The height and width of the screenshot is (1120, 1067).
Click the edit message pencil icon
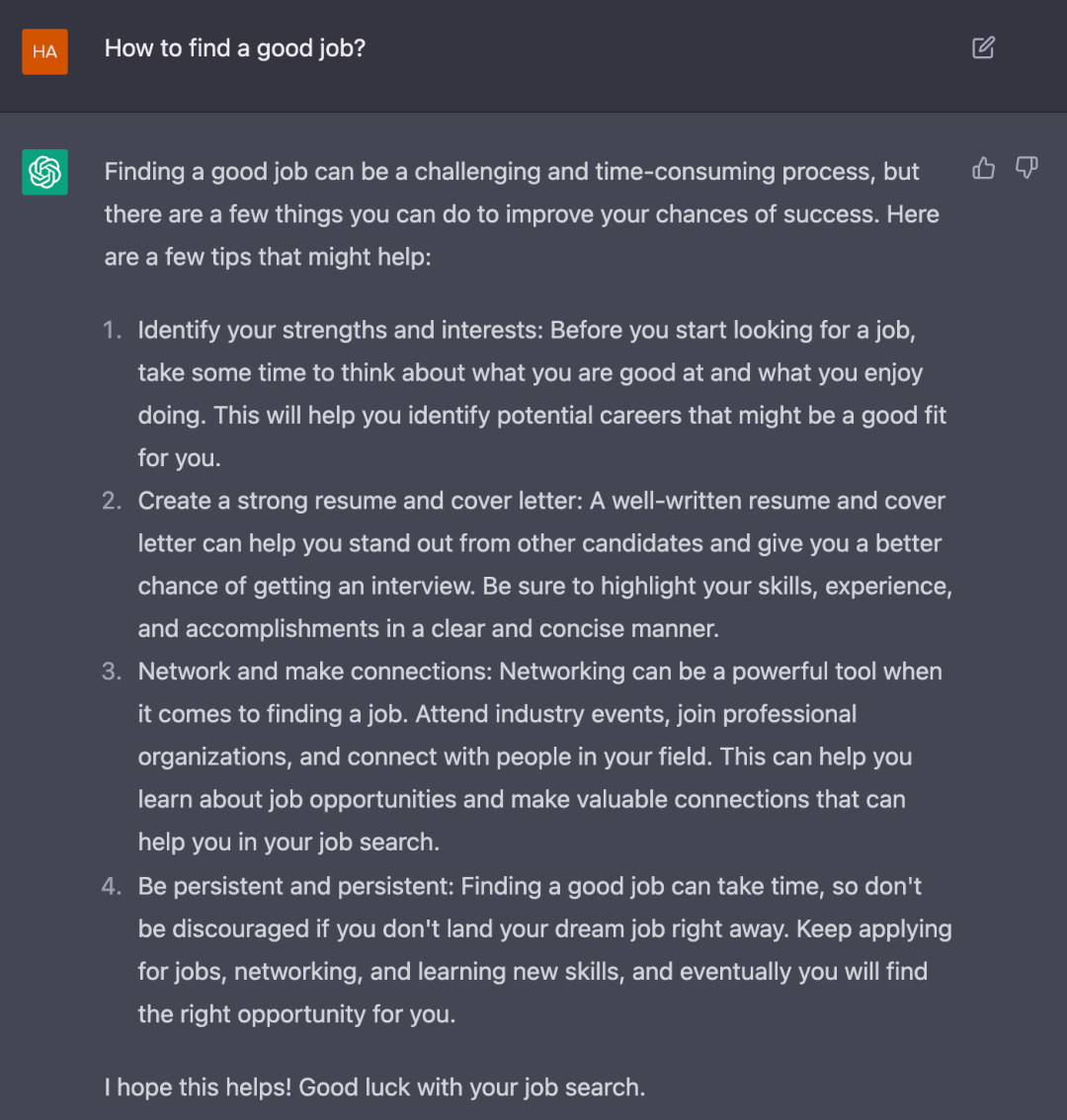tap(983, 47)
